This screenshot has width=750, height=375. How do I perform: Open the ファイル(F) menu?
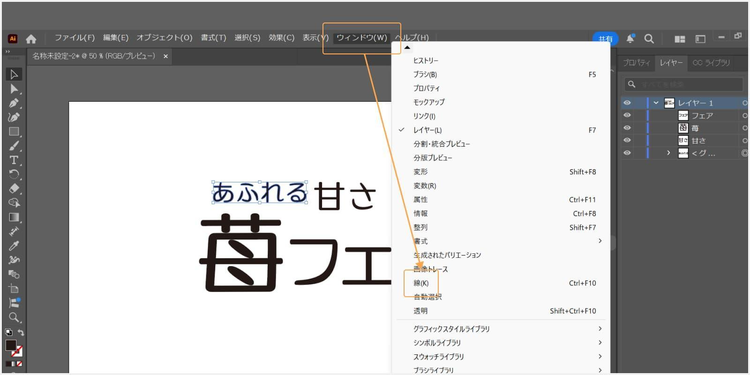pyautogui.click(x=75, y=38)
